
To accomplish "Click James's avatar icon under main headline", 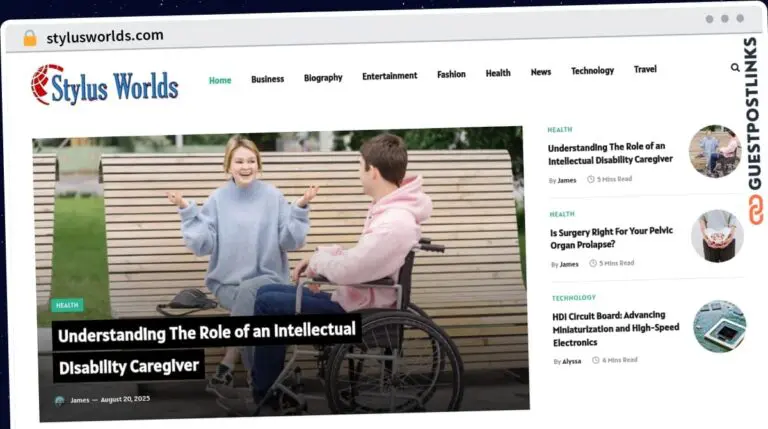I will tap(60, 401).
